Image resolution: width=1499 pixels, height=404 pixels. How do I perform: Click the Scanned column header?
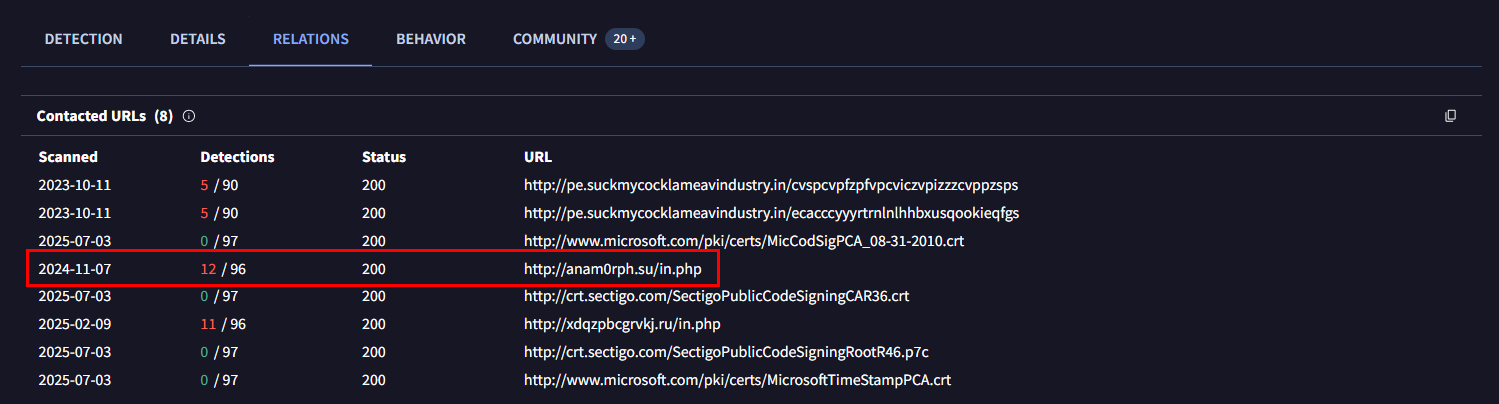(68, 157)
